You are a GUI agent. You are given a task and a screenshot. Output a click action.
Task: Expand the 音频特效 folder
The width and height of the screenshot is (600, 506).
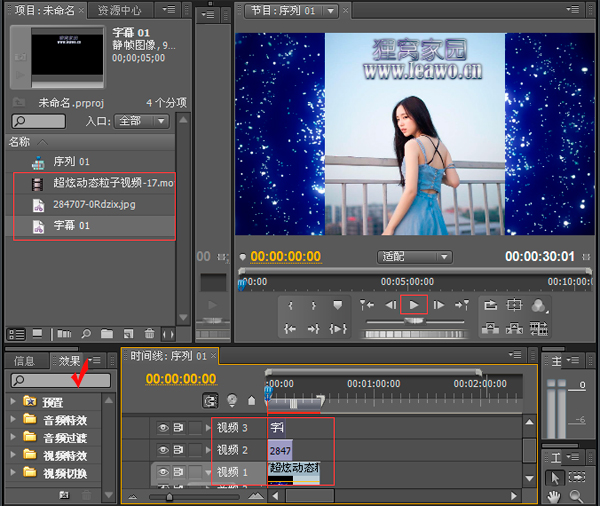click(13, 419)
